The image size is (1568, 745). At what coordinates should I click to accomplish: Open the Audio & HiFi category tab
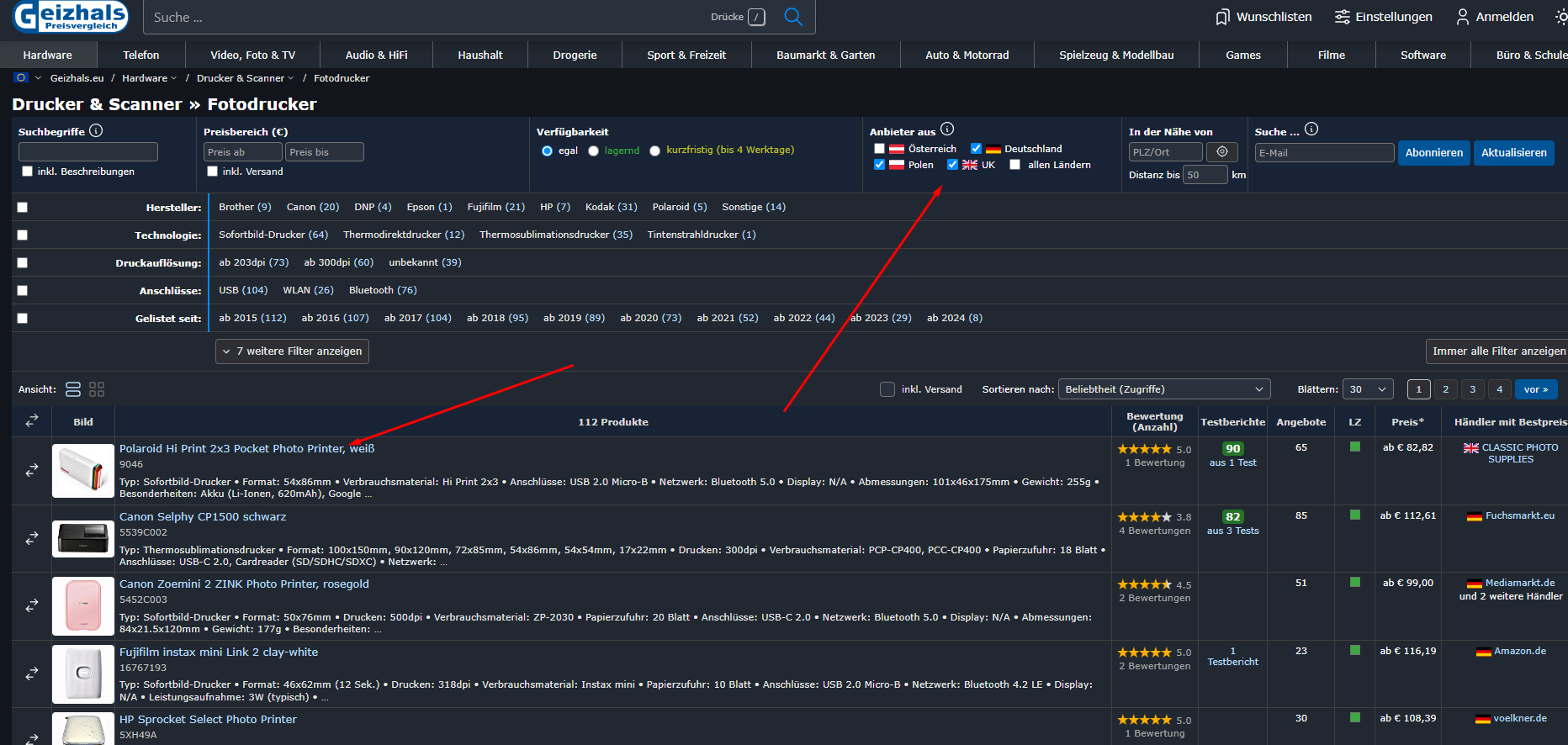(x=376, y=55)
